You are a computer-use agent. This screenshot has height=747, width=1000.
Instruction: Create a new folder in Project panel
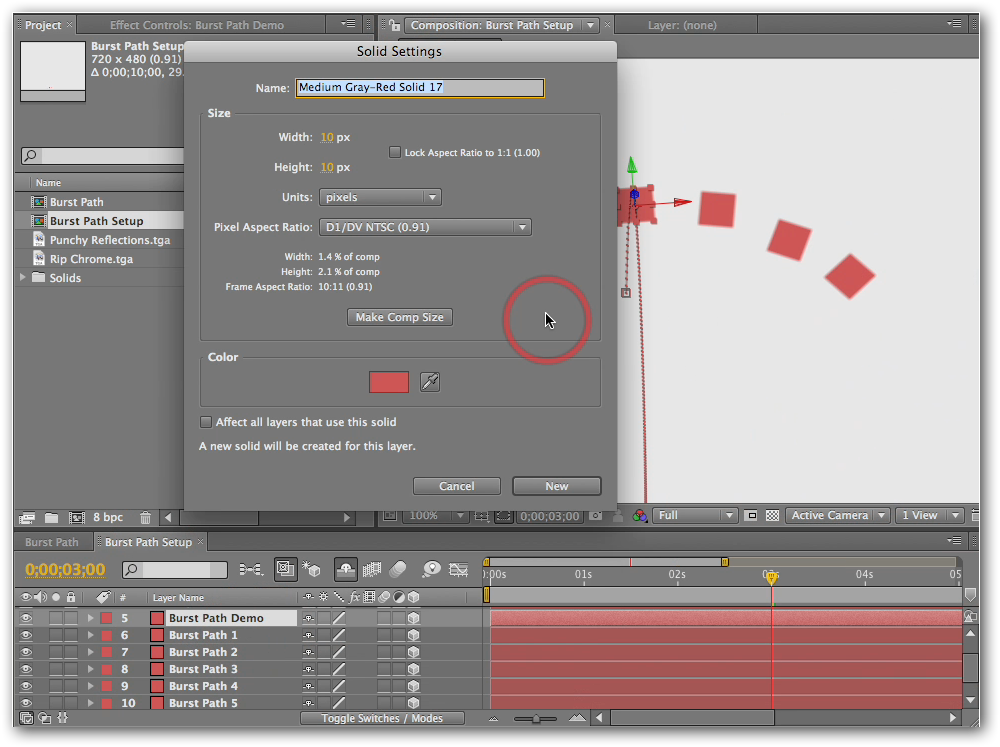[x=52, y=517]
